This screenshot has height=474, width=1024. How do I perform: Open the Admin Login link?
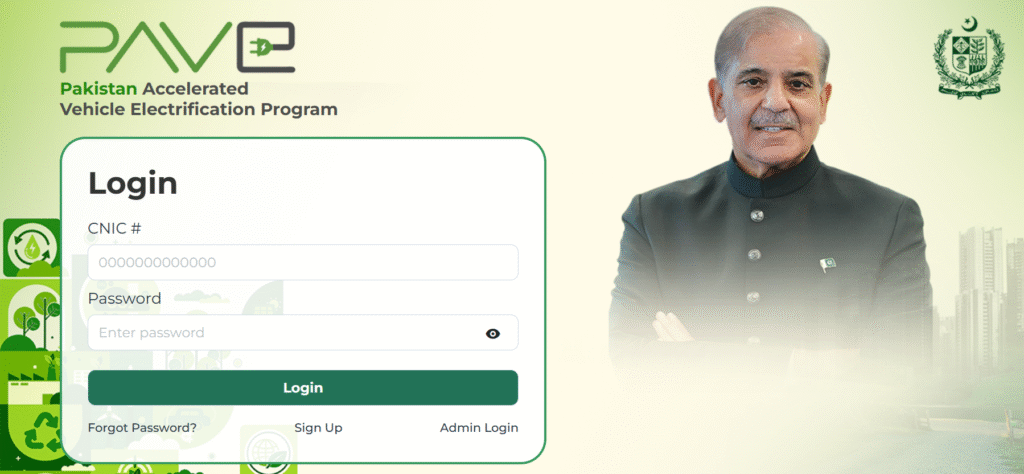[x=479, y=428]
